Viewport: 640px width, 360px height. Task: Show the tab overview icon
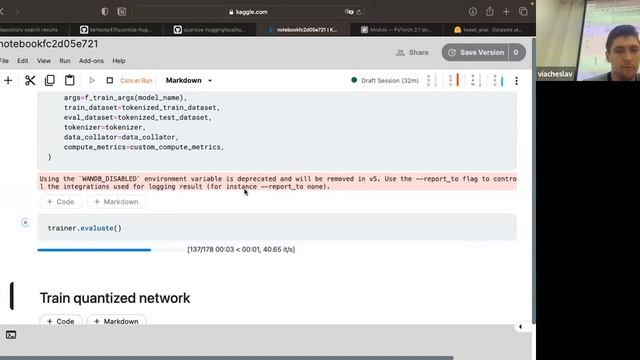(523, 12)
